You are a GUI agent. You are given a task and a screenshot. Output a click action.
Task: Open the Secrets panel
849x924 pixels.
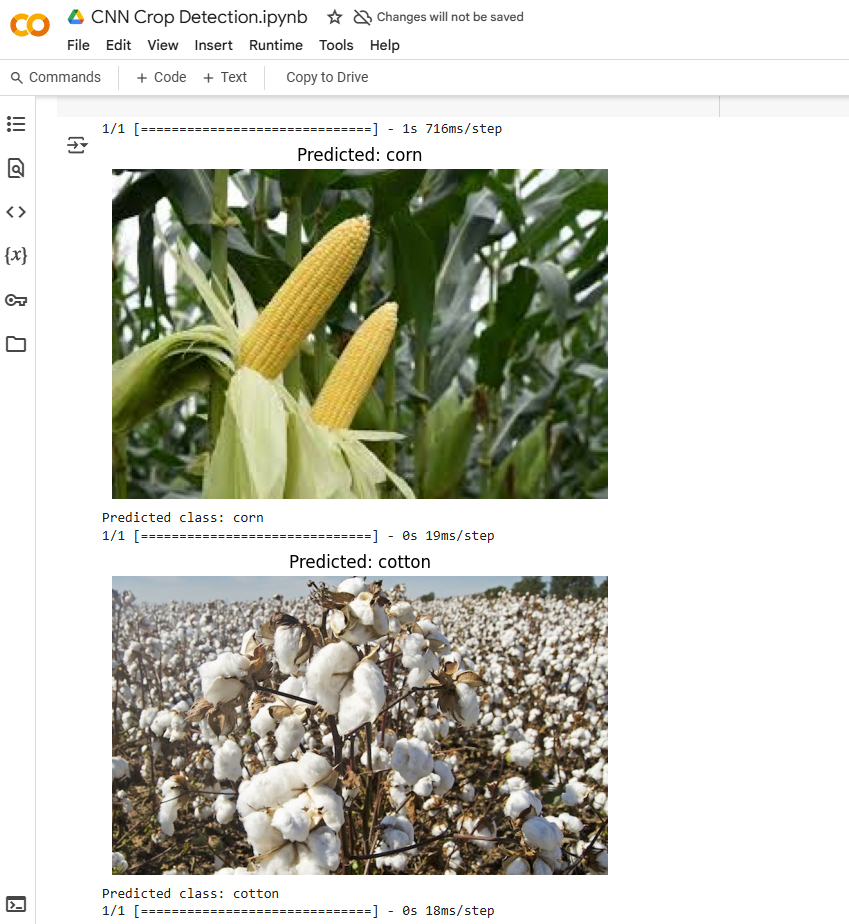16,300
